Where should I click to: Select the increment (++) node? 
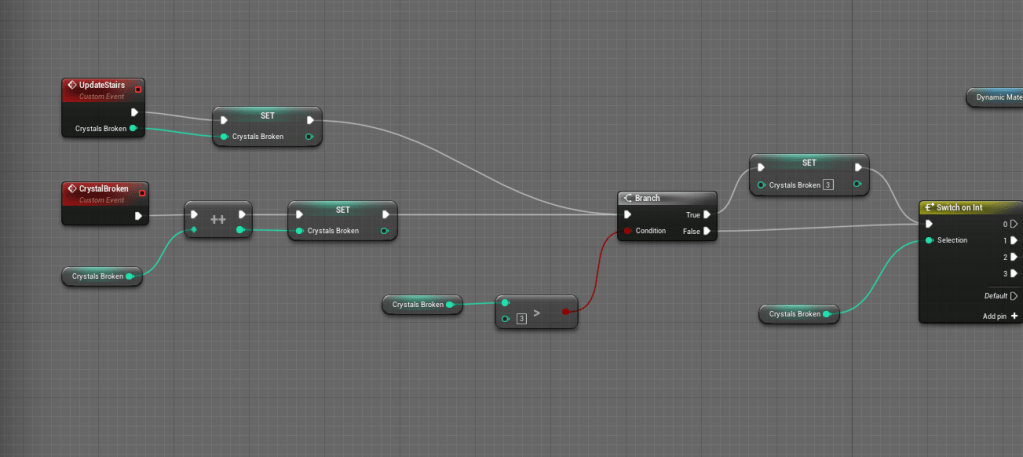(x=217, y=216)
